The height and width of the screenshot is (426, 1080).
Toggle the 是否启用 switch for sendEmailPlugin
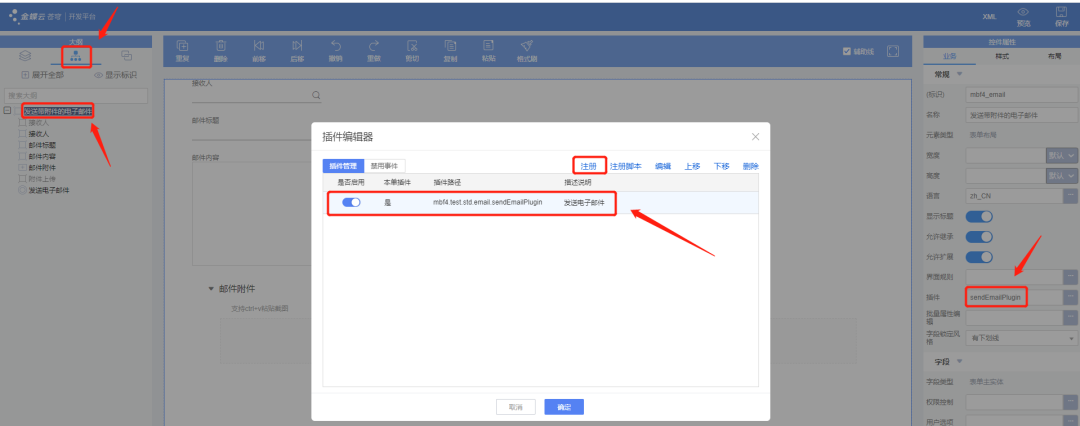pos(351,203)
